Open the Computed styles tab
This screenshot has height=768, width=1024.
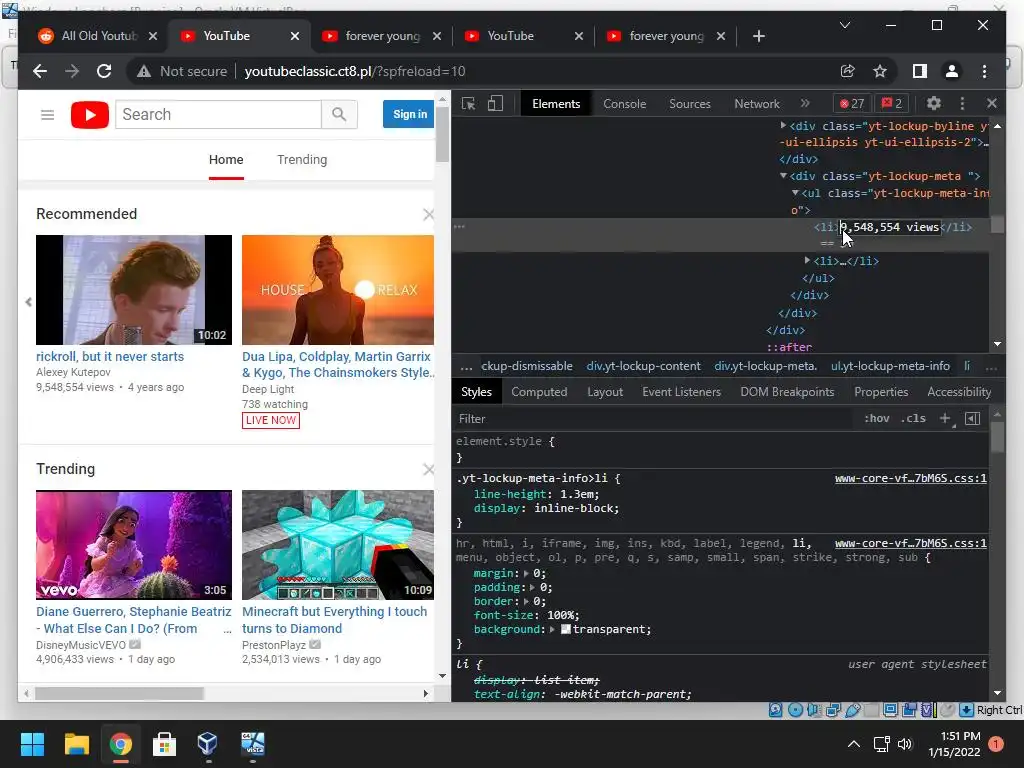point(539,392)
